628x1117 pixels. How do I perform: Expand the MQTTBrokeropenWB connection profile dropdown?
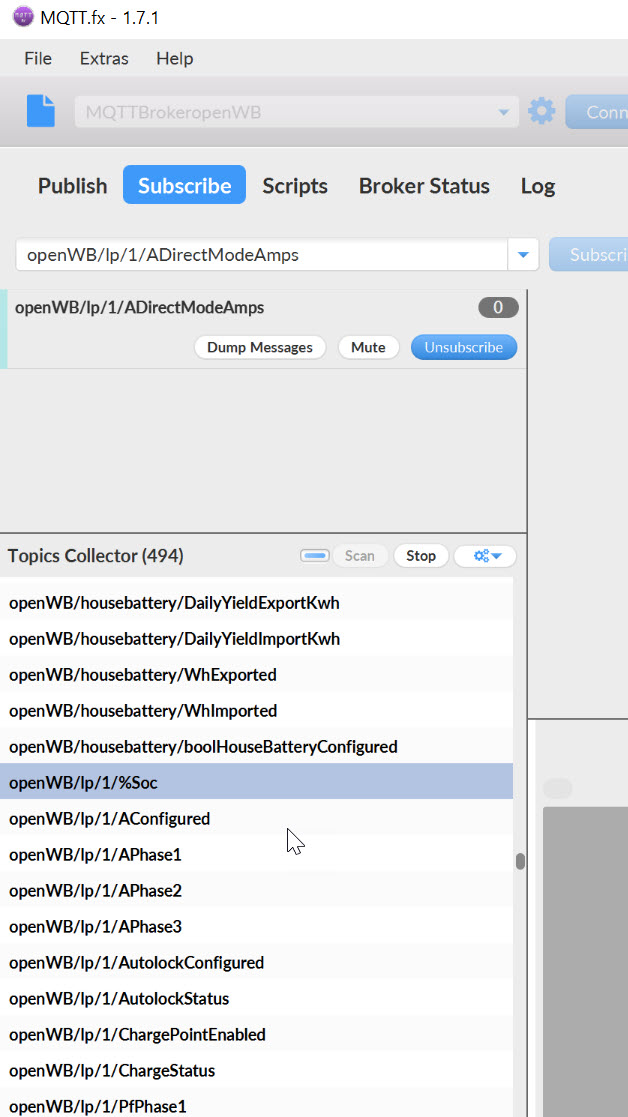click(x=504, y=112)
